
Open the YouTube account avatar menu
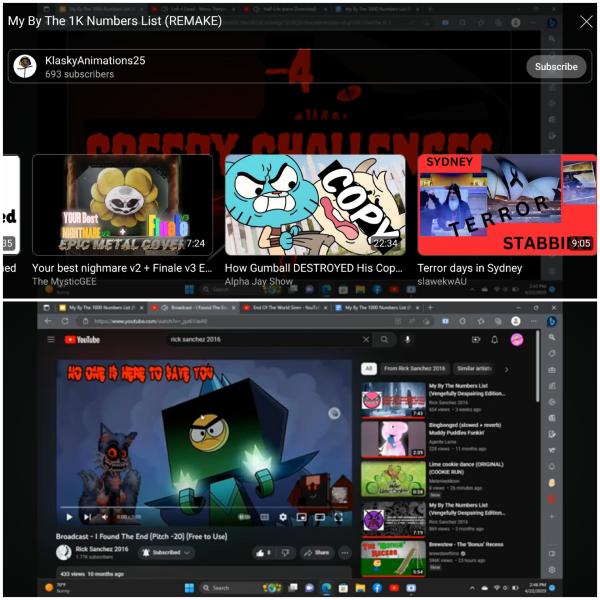tap(517, 339)
